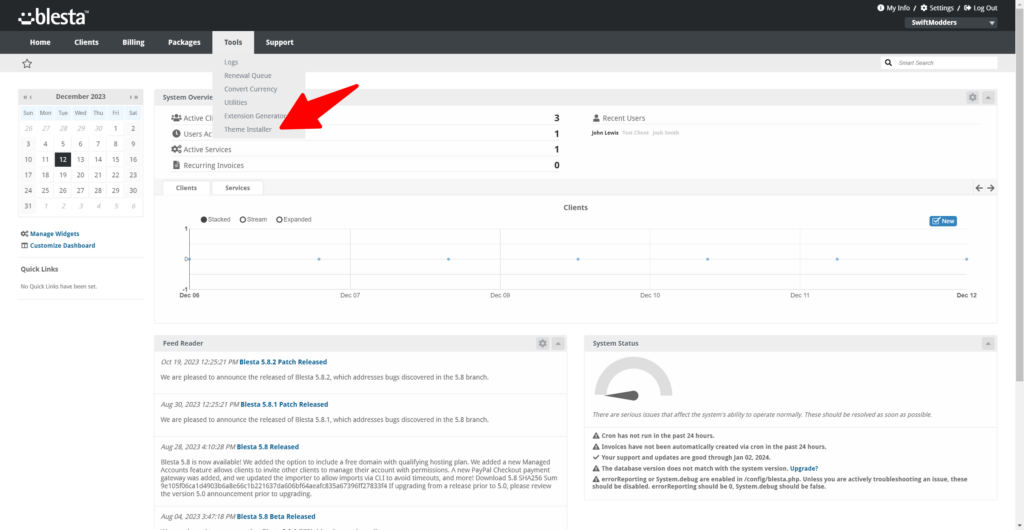This screenshot has height=530, width=1024.
Task: Collapse the System Overview widget
Action: [x=988, y=97]
